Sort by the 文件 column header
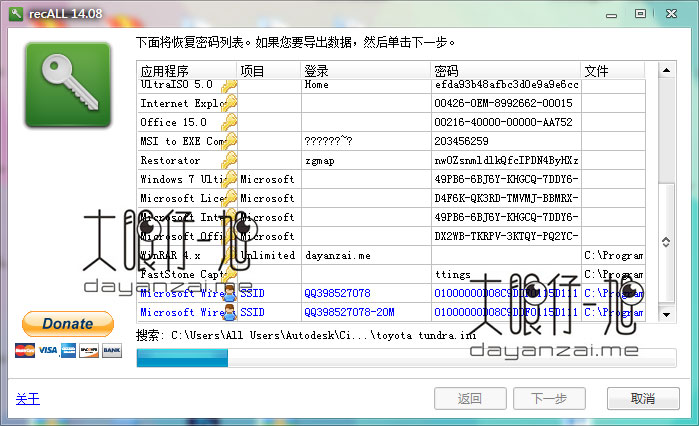 (613, 70)
